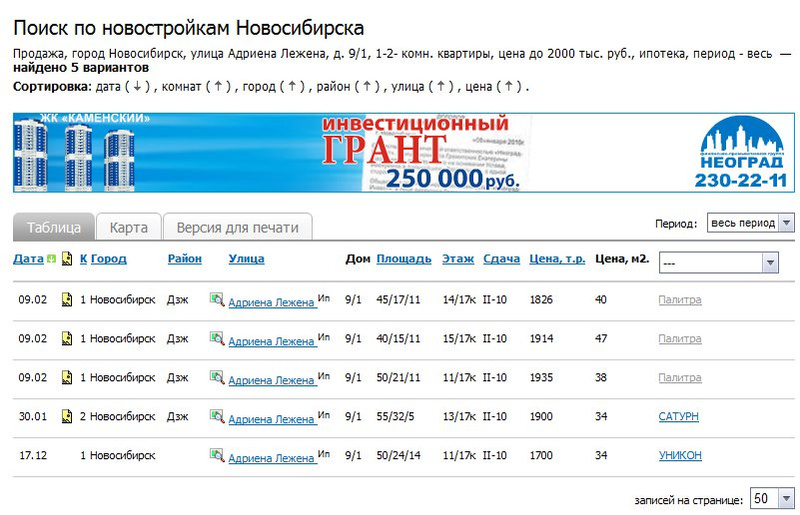Screen dimensions: 800x515
Task: Click the sort by комнат arrow in Сортировка
Action: (x=218, y=86)
